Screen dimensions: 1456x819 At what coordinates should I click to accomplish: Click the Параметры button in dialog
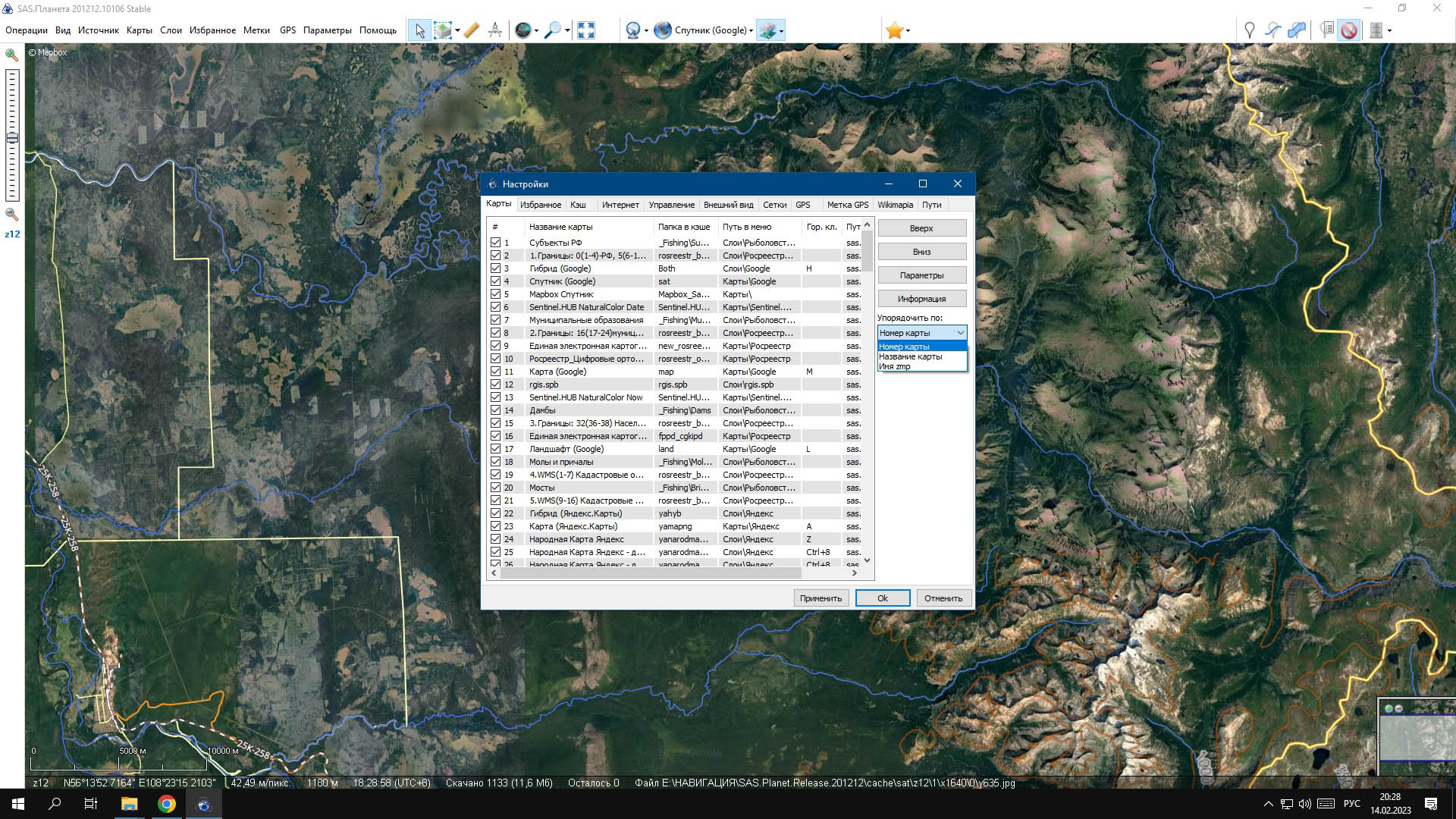921,275
